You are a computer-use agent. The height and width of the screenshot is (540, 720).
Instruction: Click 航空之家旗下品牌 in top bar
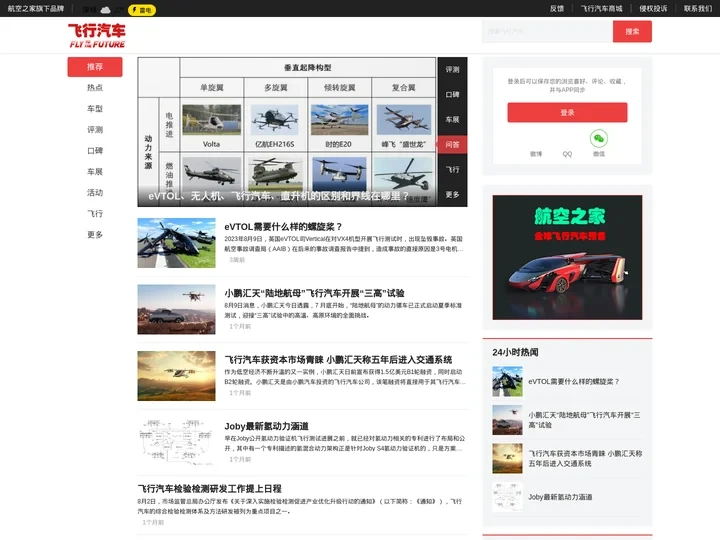point(36,9)
